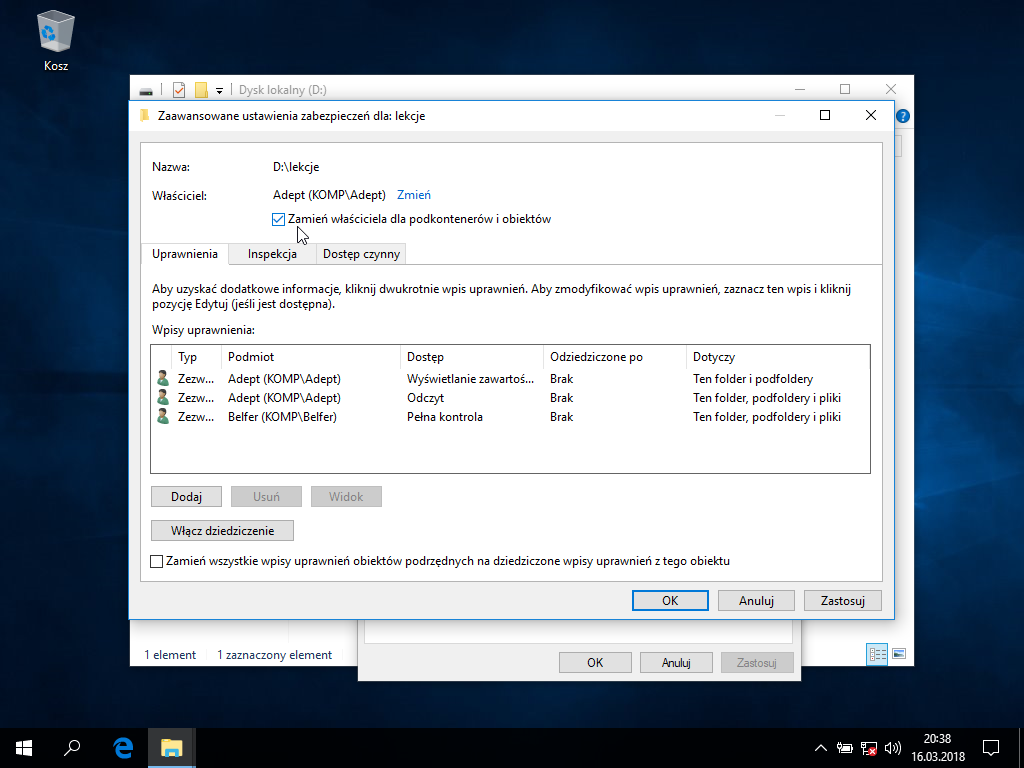Screen dimensions: 1024x768
Task: Click user icon of the Adept Odczyt entry
Action: [x=163, y=398]
